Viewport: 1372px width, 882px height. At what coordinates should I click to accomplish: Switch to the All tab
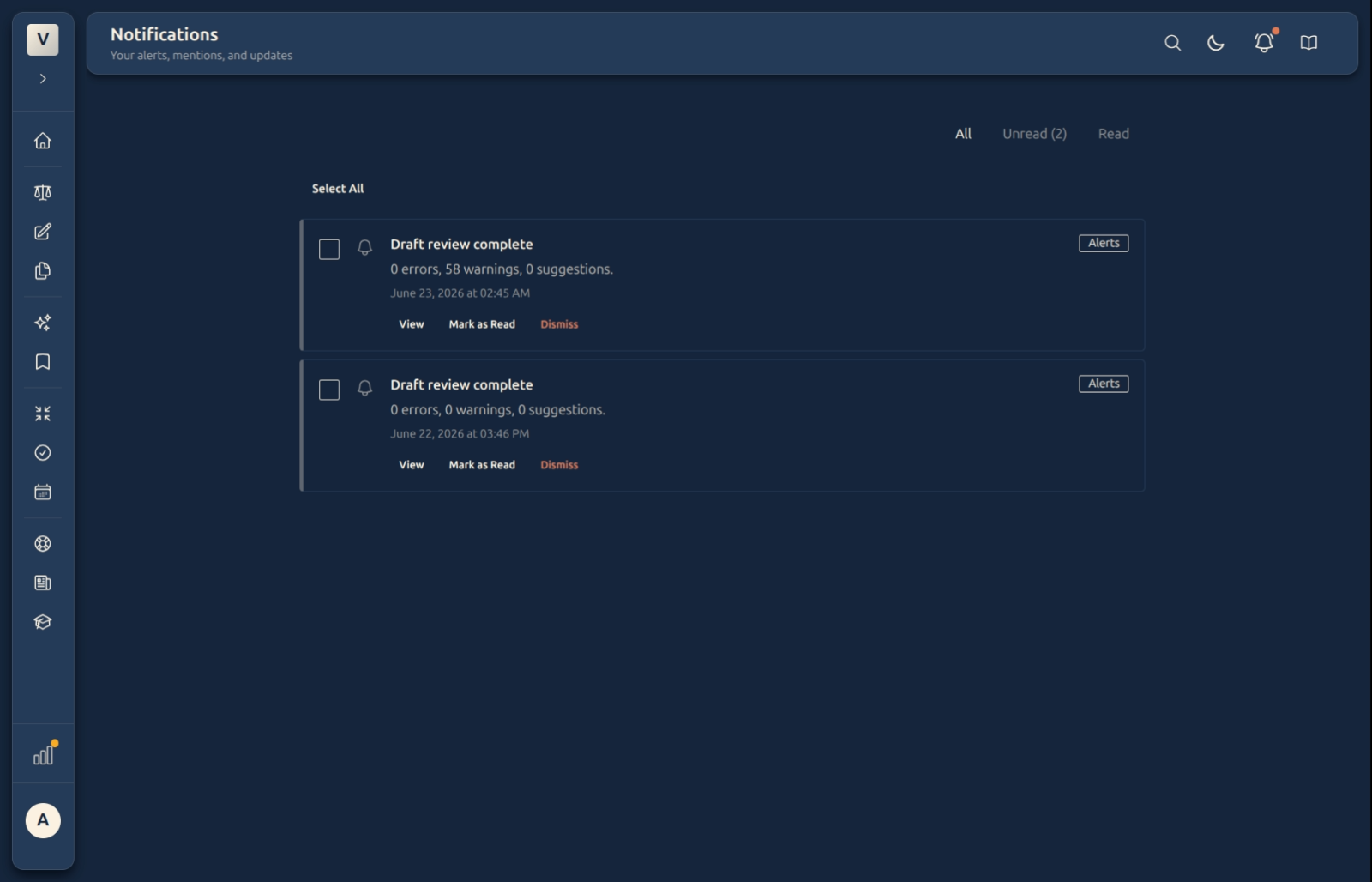click(964, 134)
